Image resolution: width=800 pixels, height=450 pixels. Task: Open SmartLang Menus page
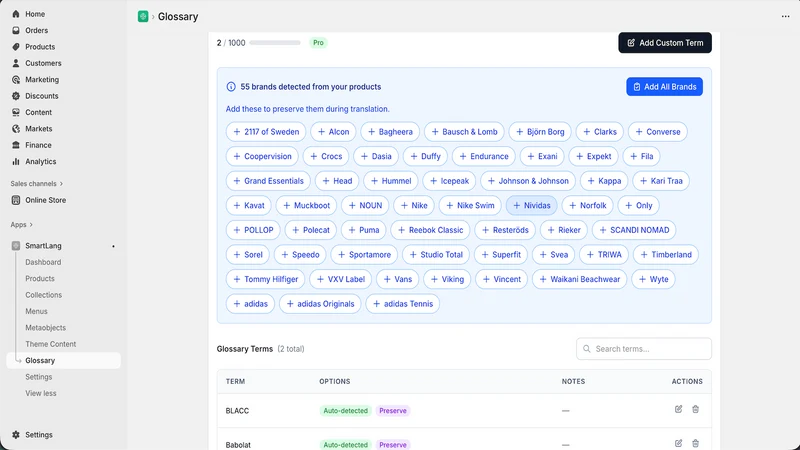(36, 311)
